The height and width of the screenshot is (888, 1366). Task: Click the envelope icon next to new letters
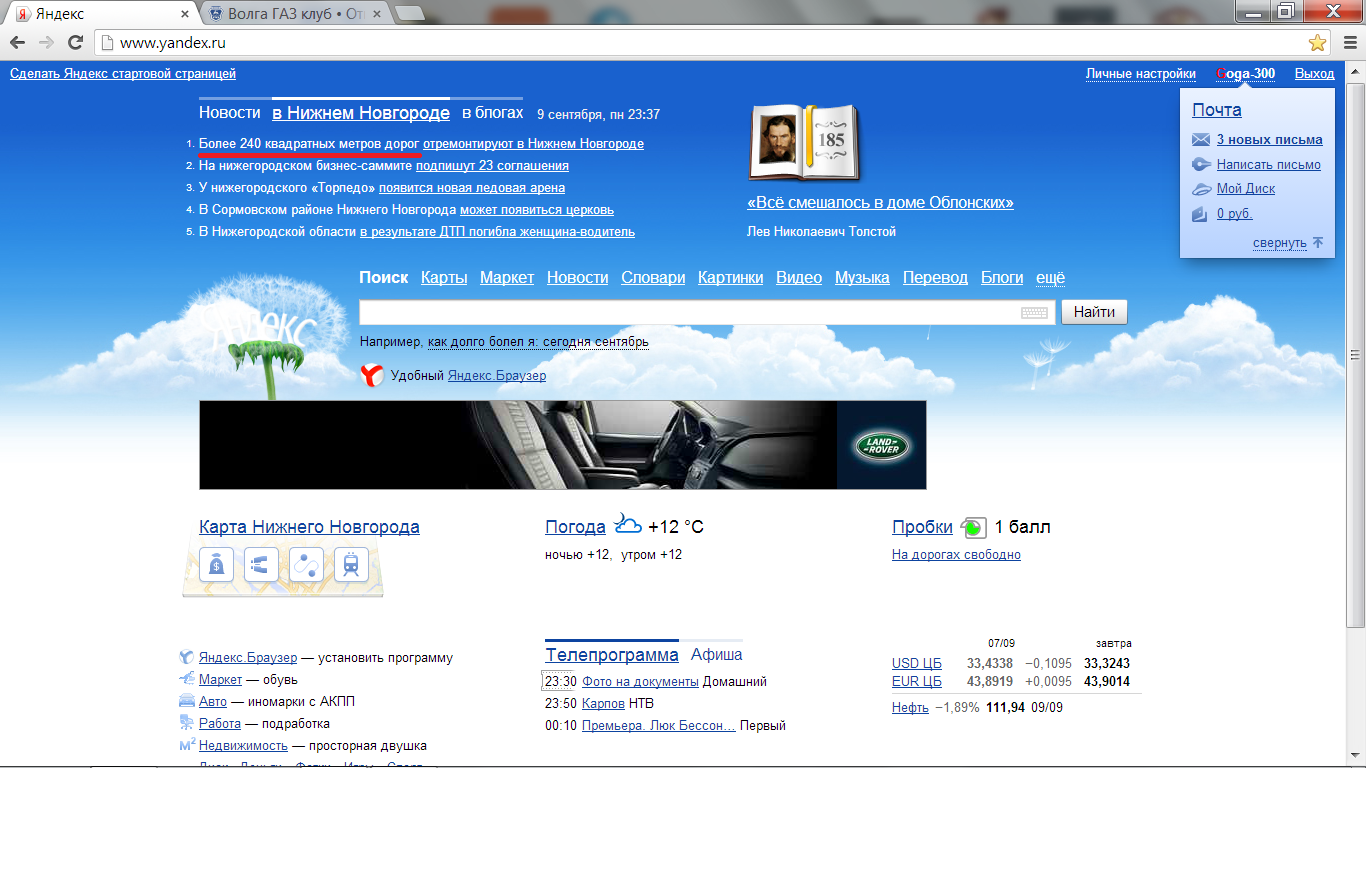click(1201, 140)
